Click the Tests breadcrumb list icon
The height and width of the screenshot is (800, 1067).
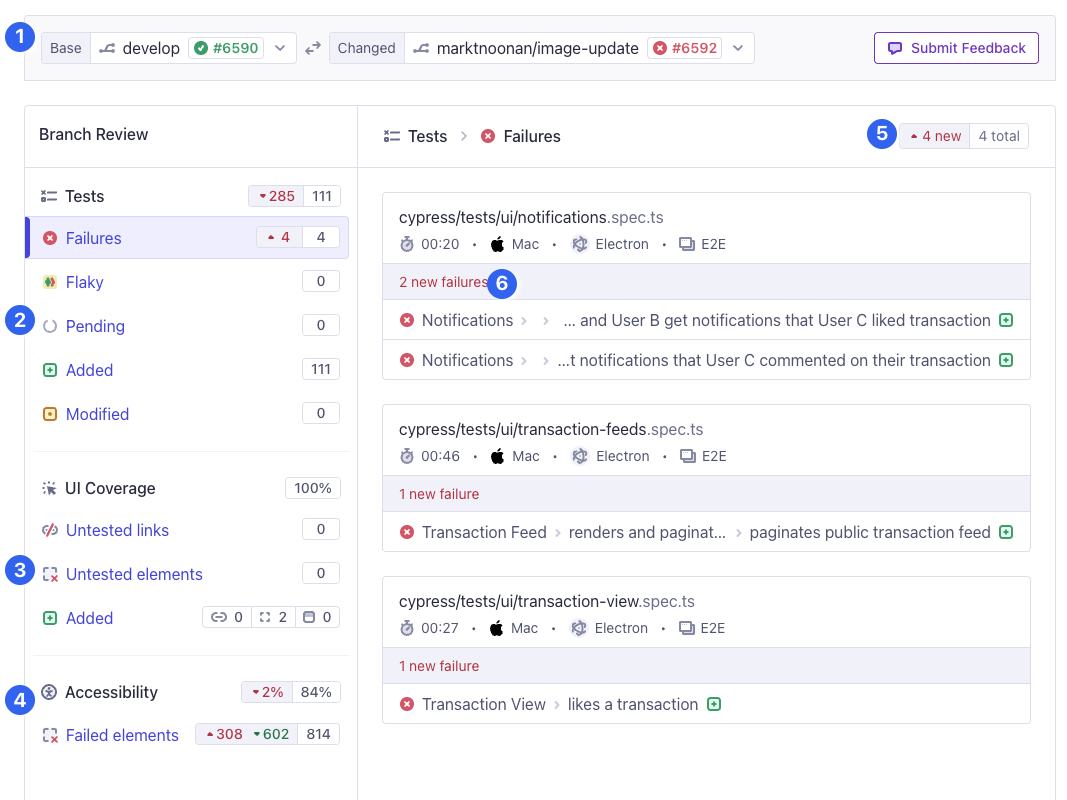coord(392,136)
